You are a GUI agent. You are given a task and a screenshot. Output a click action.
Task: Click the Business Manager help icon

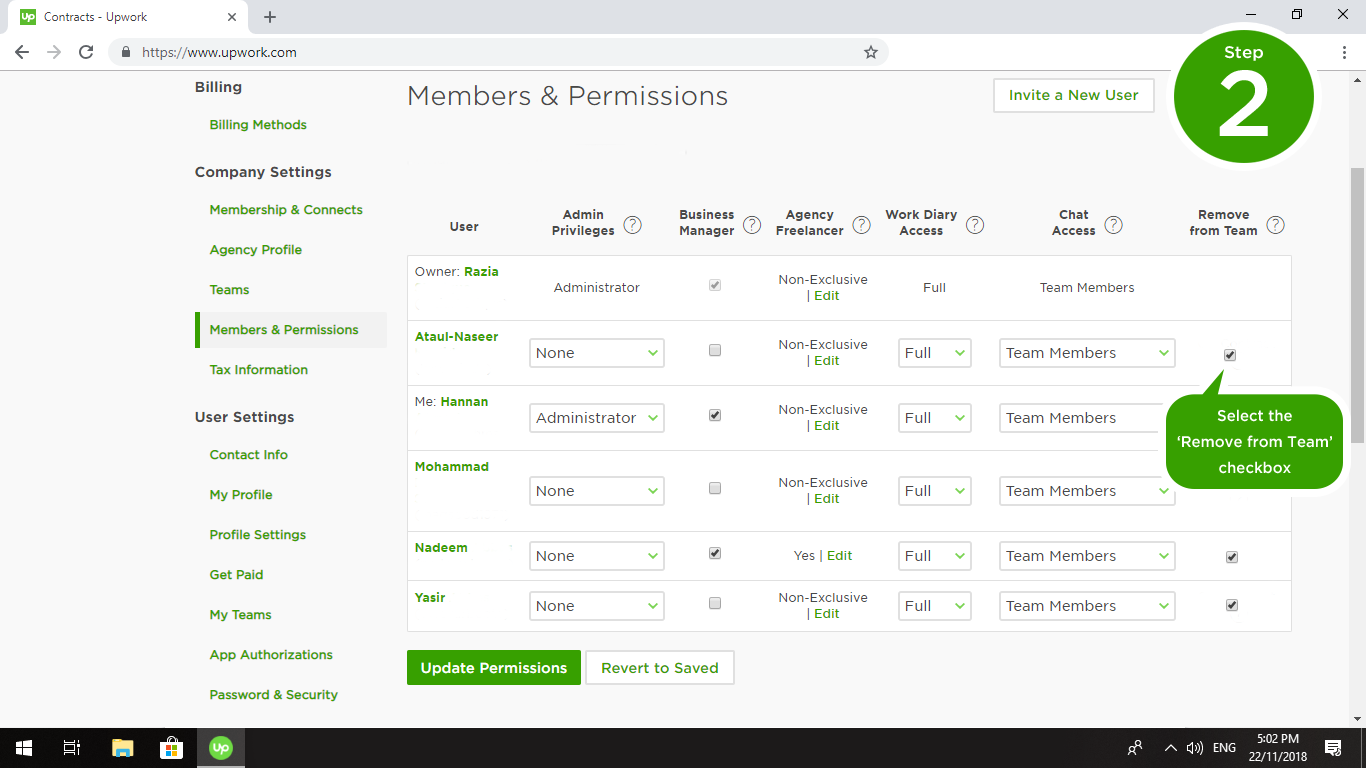pyautogui.click(x=752, y=225)
